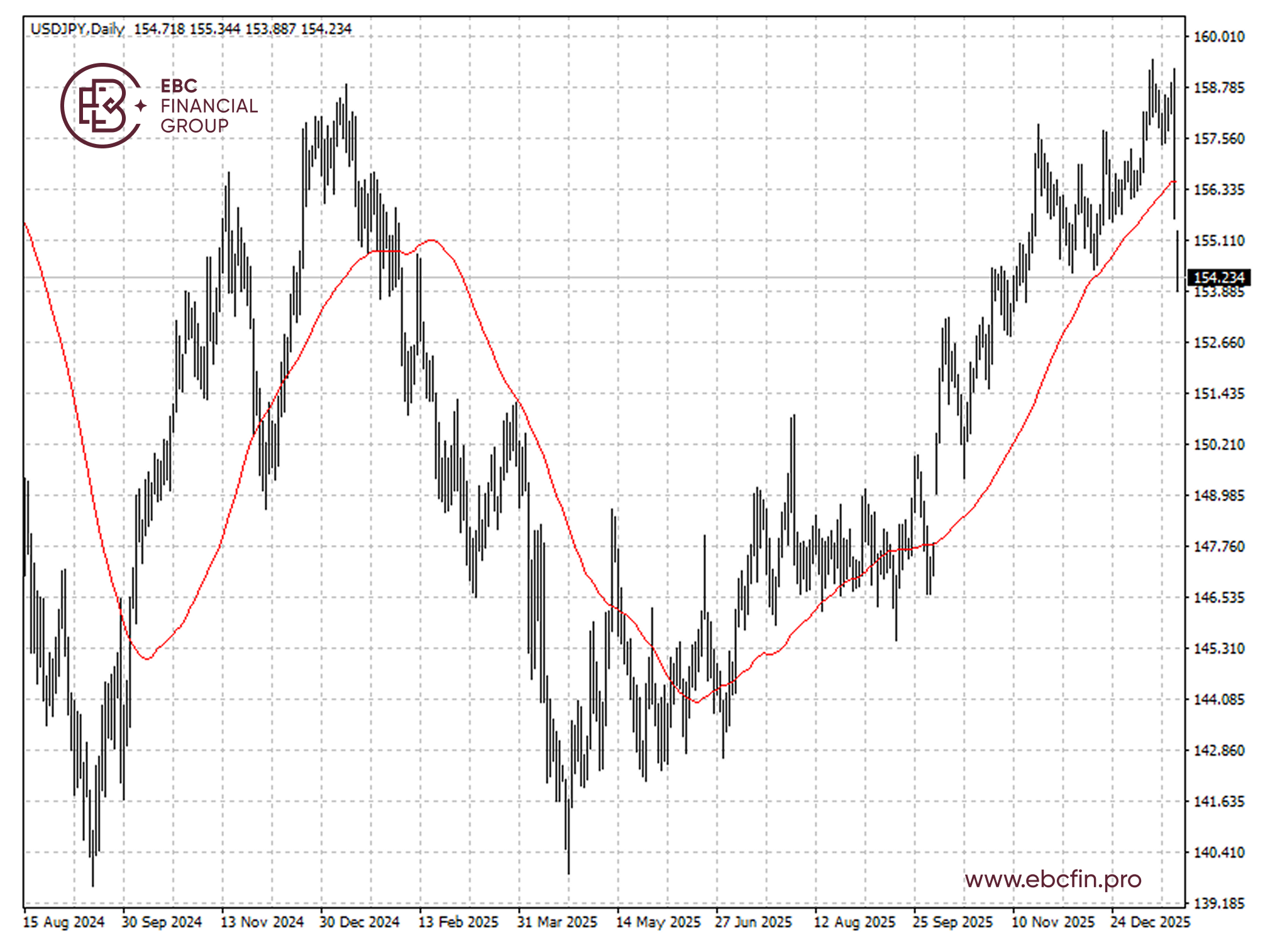The image size is (1275, 952).
Task: Select the 24 Dec 2025 date marker
Action: 1150,922
